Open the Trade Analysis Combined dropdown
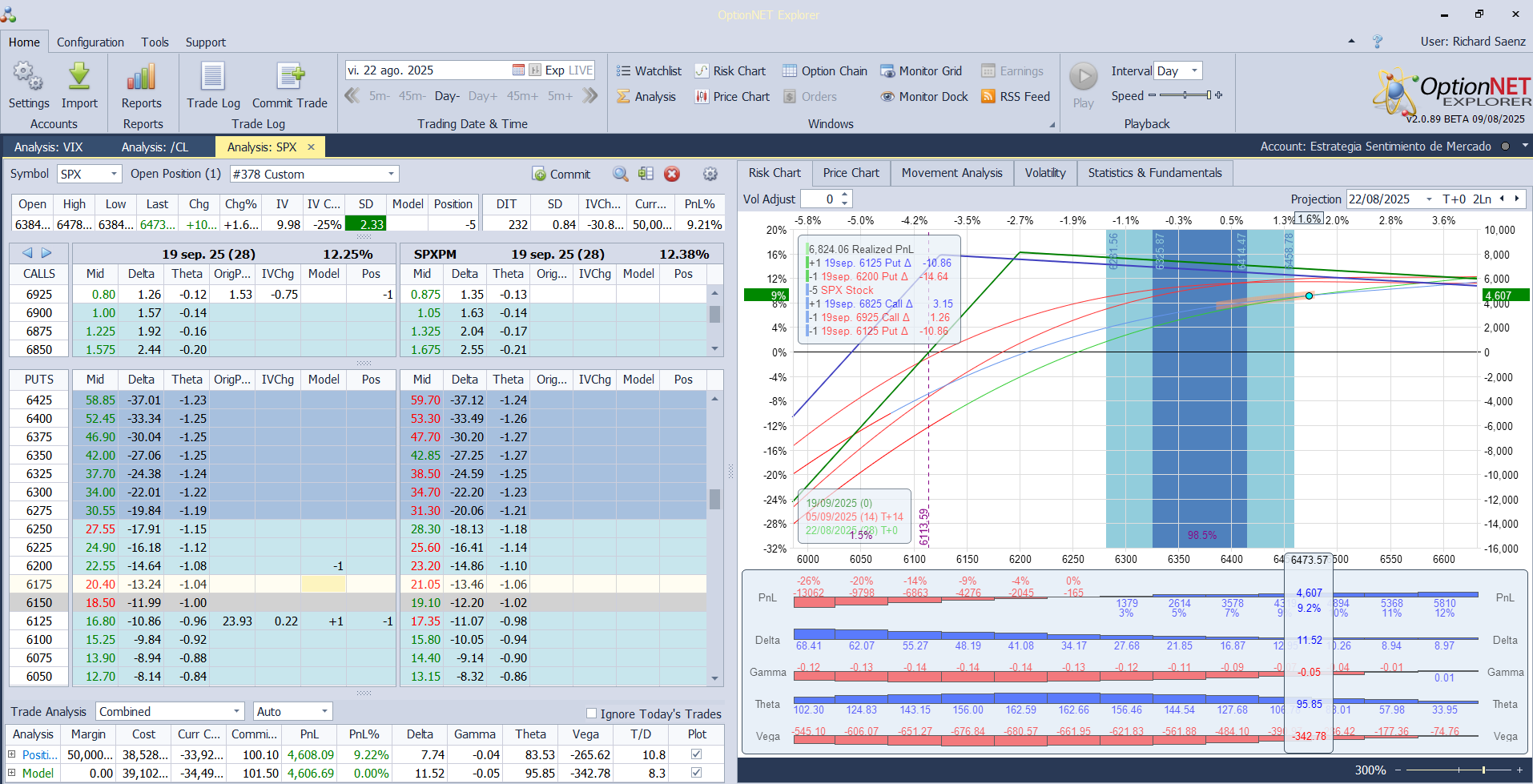 pos(237,711)
